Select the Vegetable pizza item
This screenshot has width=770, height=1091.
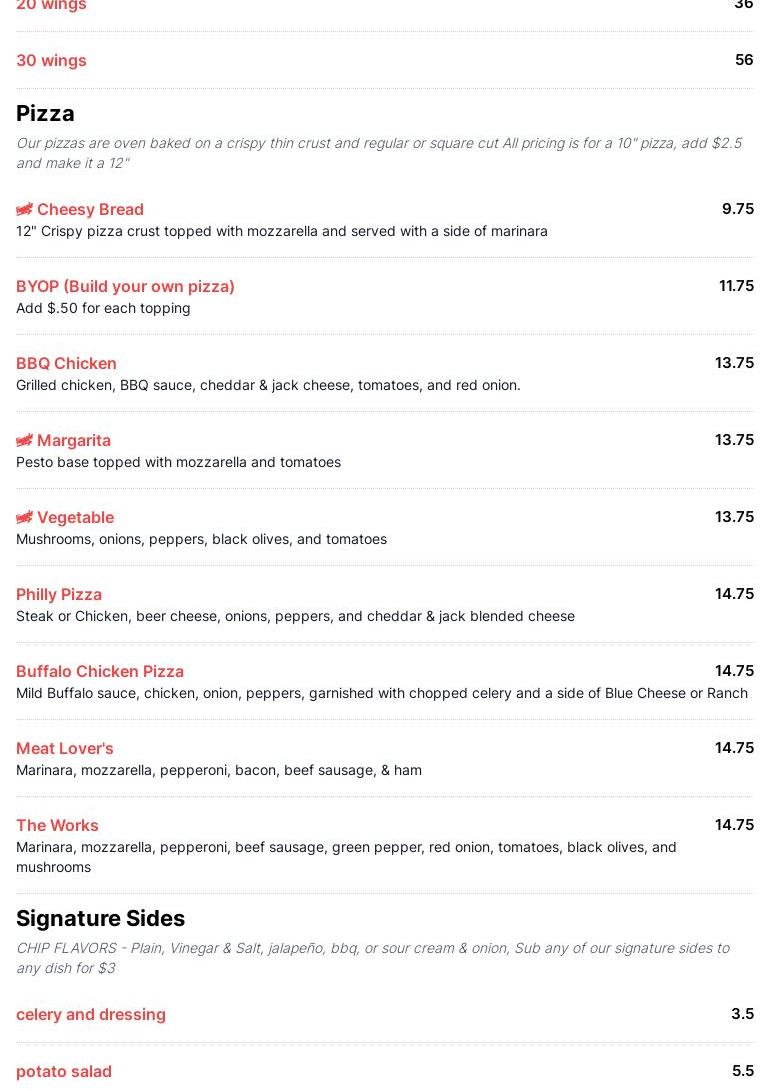75,518
